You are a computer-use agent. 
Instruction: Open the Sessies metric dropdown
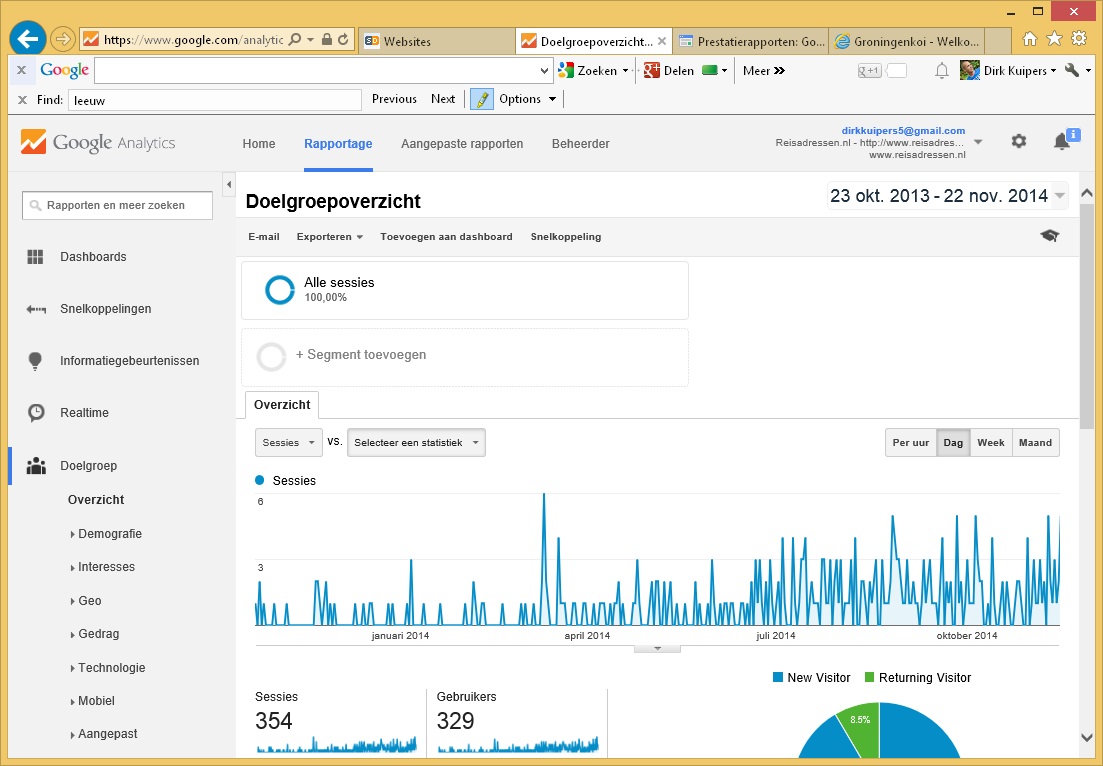pyautogui.click(x=288, y=442)
